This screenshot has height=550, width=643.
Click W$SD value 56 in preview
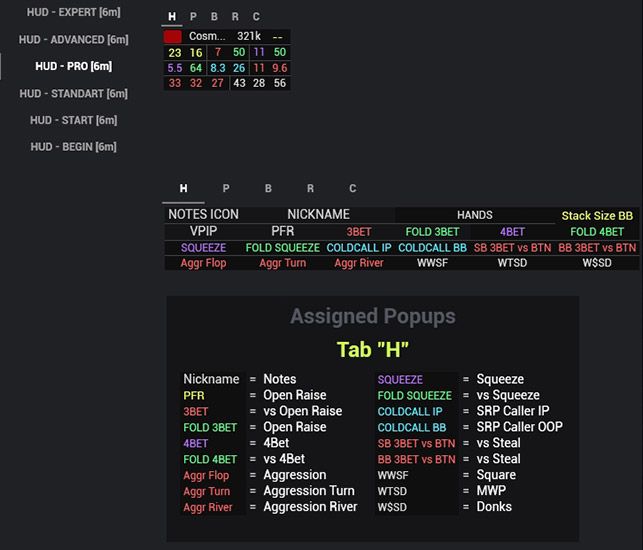point(280,83)
